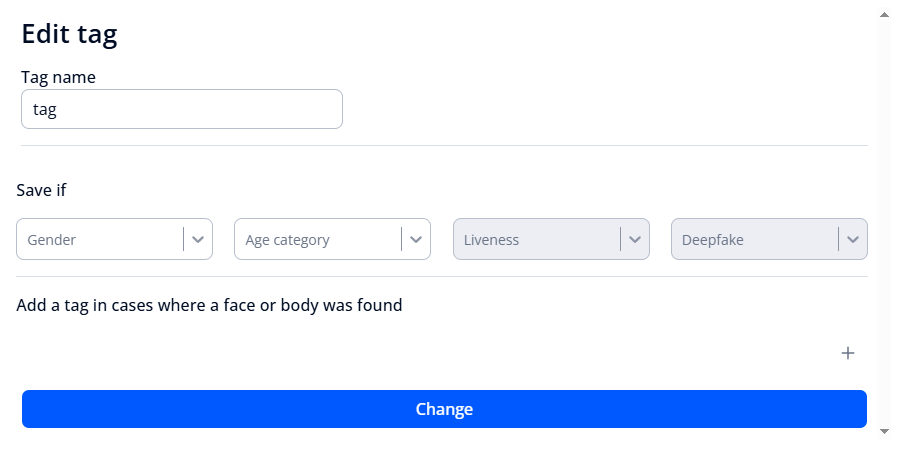Viewport: 902px width, 449px height.
Task: Click the Save if label
Action: coord(42,189)
